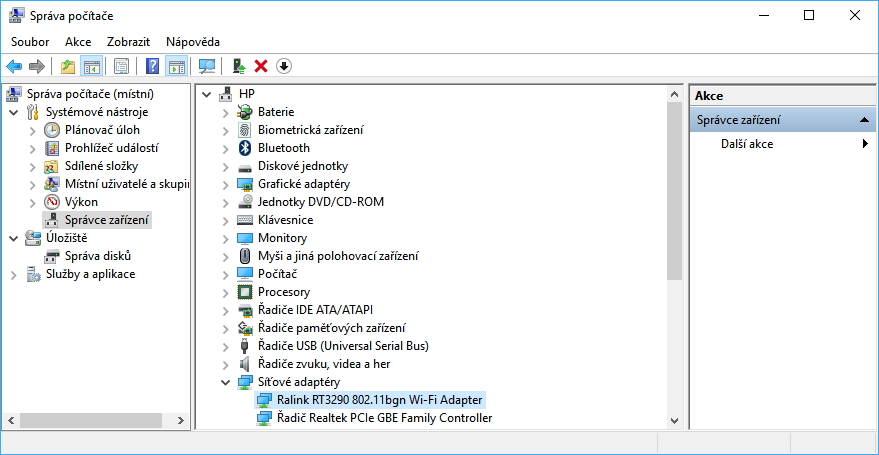Screen dimensions: 879x455
Task: Click the Update driver toolbar icon
Action: pyautogui.click(x=239, y=67)
